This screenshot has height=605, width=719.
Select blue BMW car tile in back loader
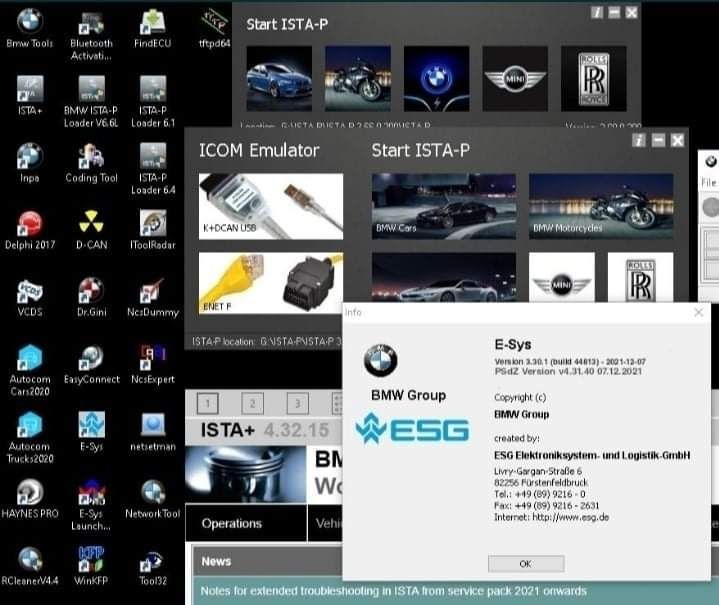279,78
